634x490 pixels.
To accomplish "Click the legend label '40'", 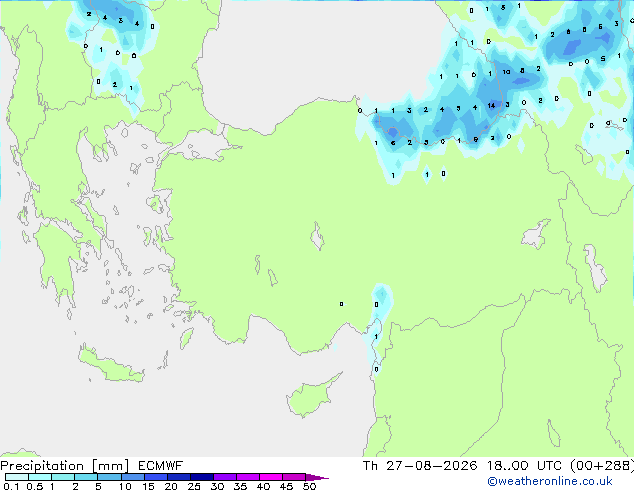I will (263, 486).
